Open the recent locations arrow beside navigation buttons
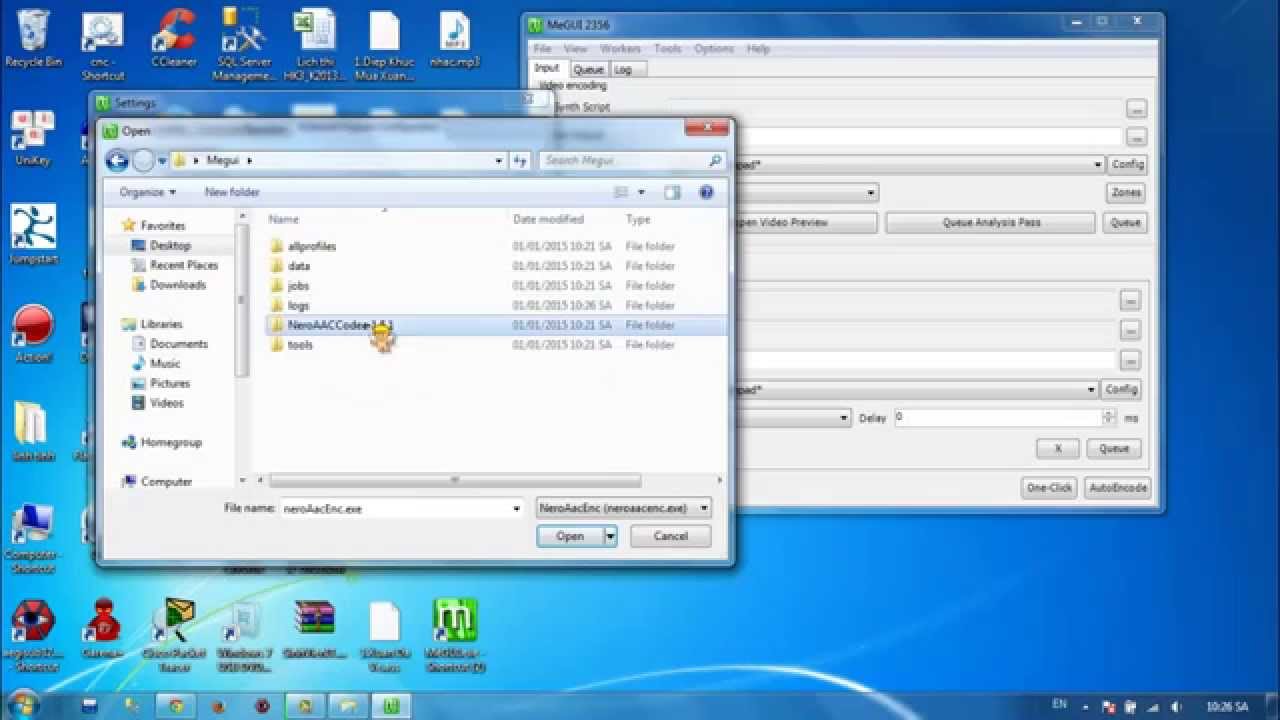Viewport: 1280px width, 720px height. point(162,161)
